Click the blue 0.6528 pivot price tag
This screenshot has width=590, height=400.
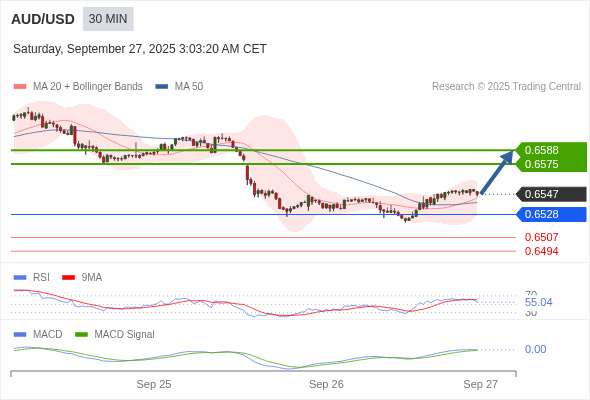point(551,214)
